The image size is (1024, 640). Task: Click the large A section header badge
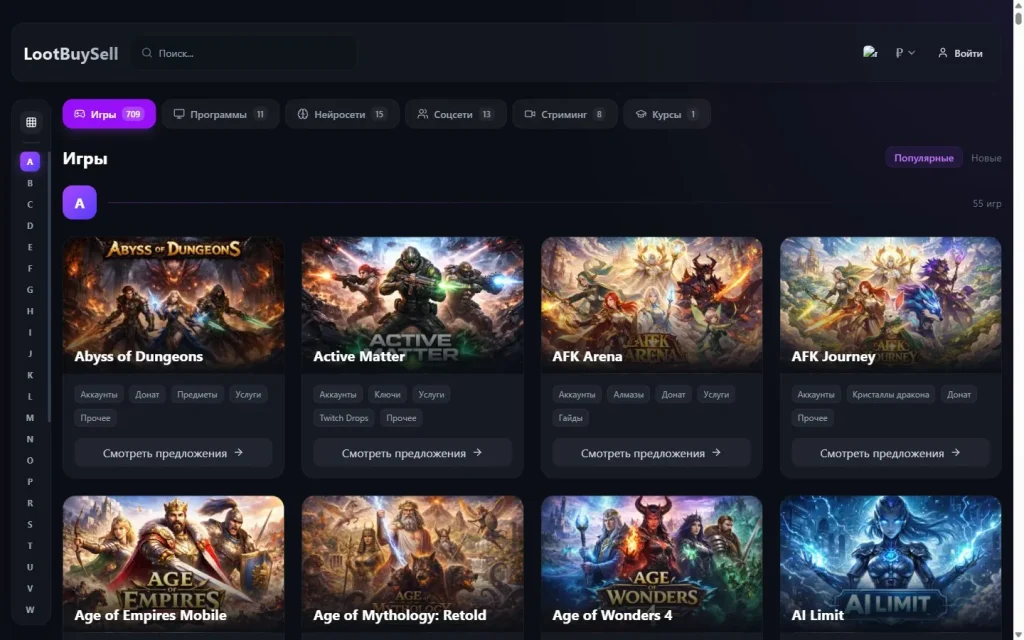80,202
